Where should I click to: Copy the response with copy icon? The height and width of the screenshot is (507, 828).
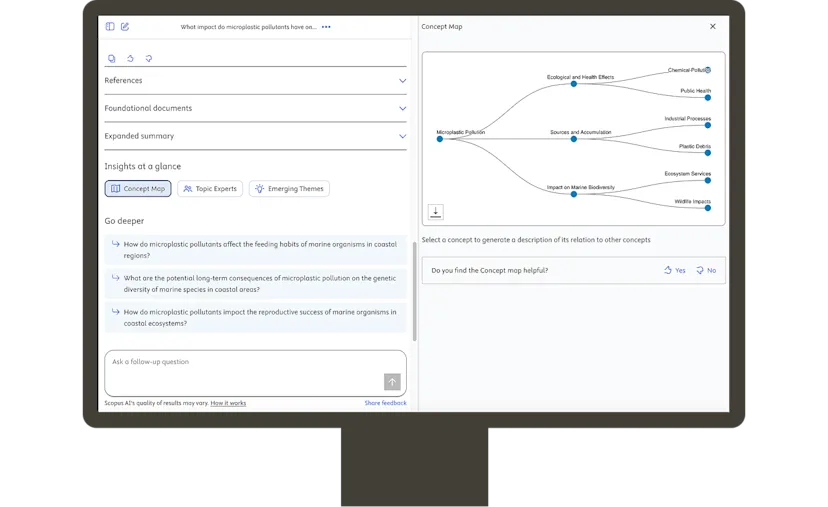pos(111,59)
